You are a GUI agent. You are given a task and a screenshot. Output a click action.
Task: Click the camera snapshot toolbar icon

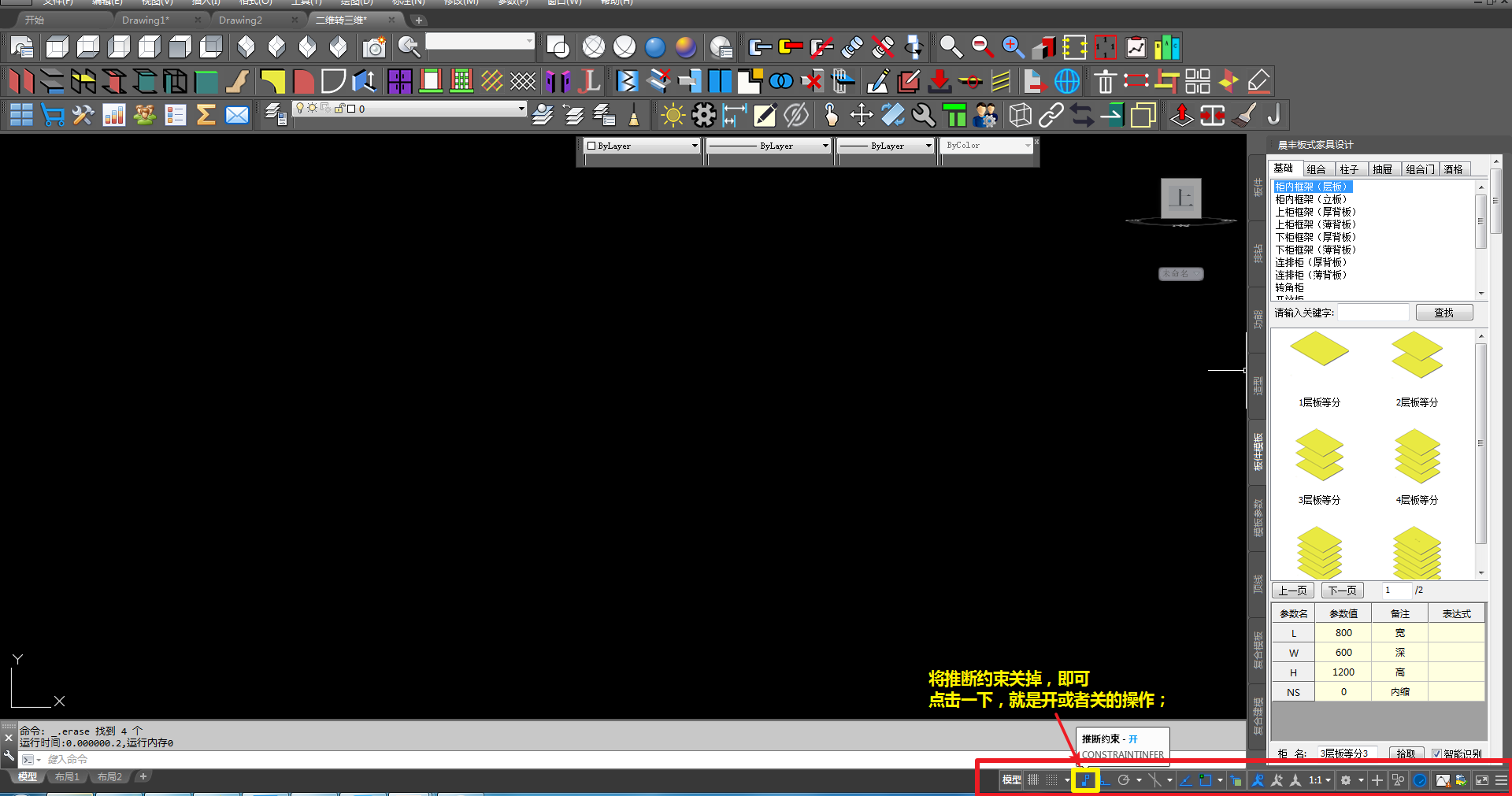(x=374, y=48)
